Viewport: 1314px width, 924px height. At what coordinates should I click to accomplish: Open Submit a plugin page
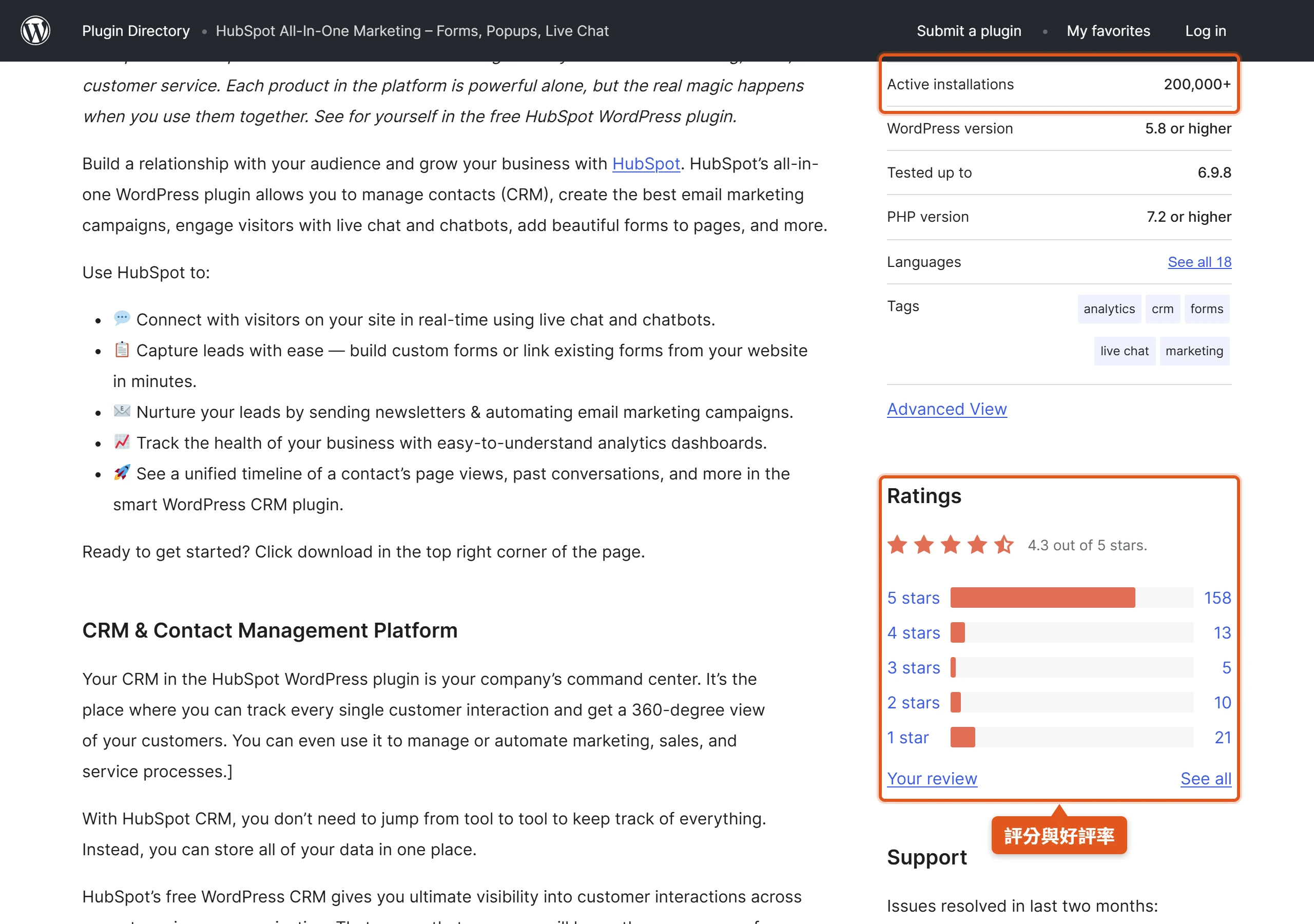click(969, 31)
